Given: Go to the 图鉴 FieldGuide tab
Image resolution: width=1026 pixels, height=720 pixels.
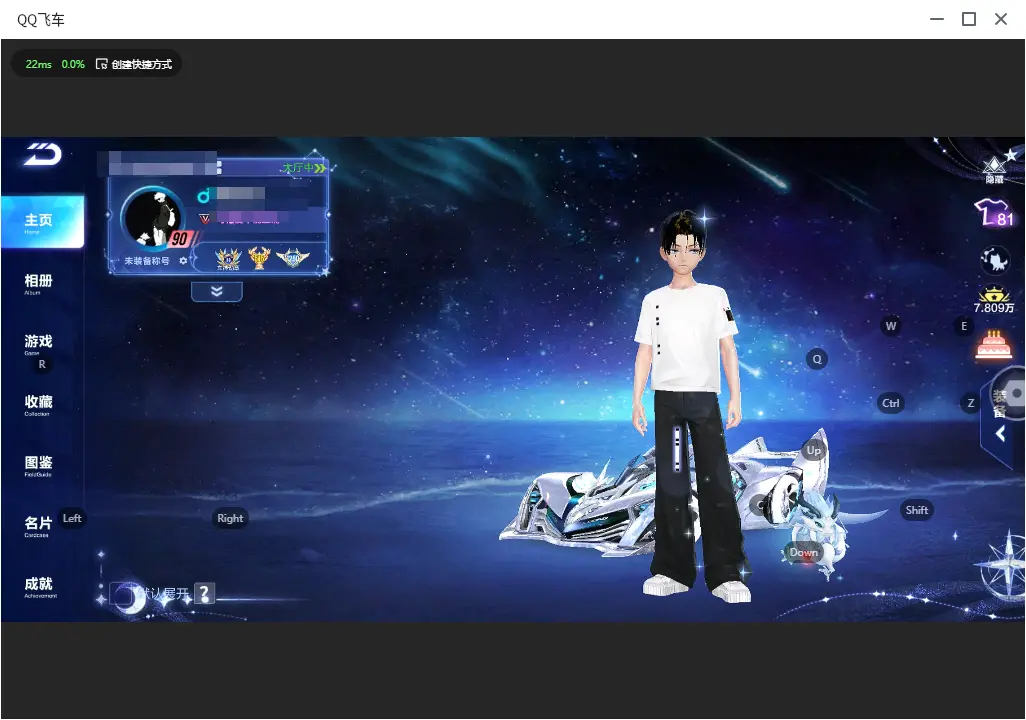Looking at the screenshot, I should click(x=39, y=466).
